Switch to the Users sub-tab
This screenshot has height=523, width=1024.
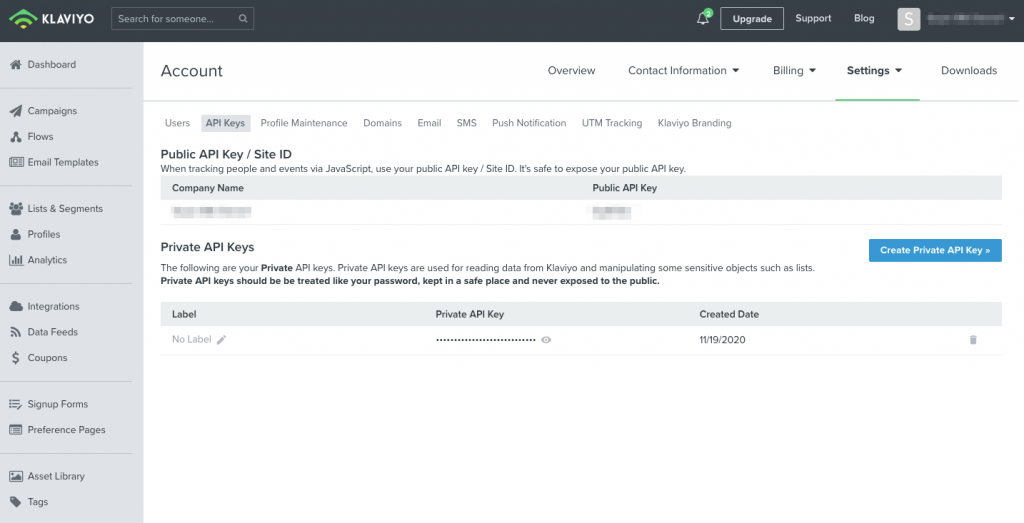coord(177,123)
